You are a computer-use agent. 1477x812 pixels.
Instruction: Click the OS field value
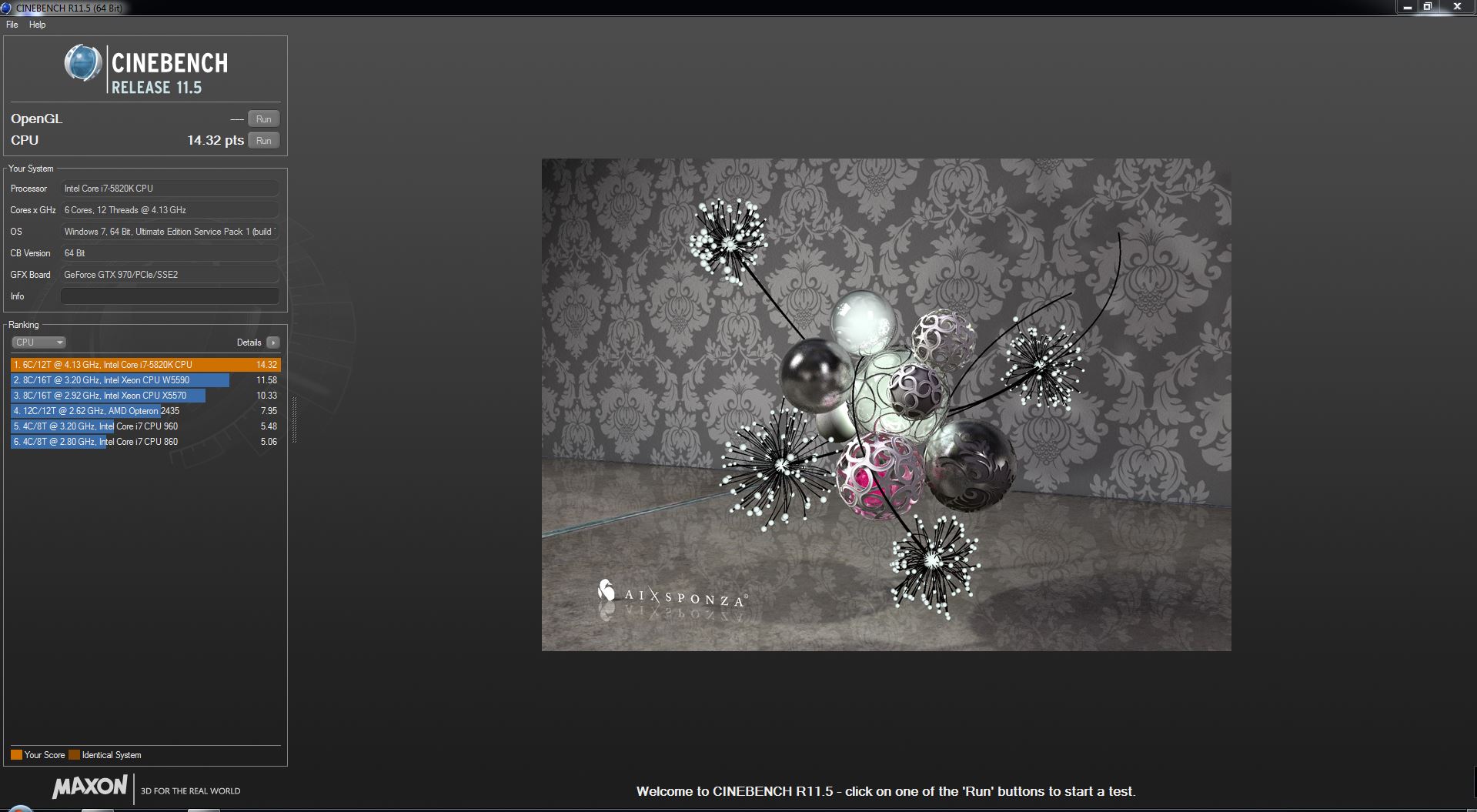click(170, 232)
